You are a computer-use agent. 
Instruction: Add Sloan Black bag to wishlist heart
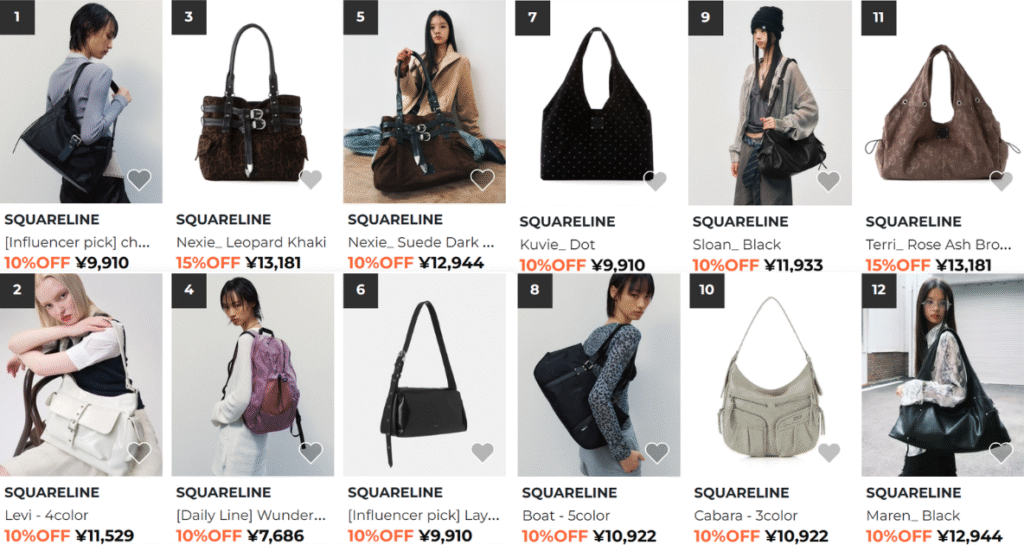[x=828, y=181]
